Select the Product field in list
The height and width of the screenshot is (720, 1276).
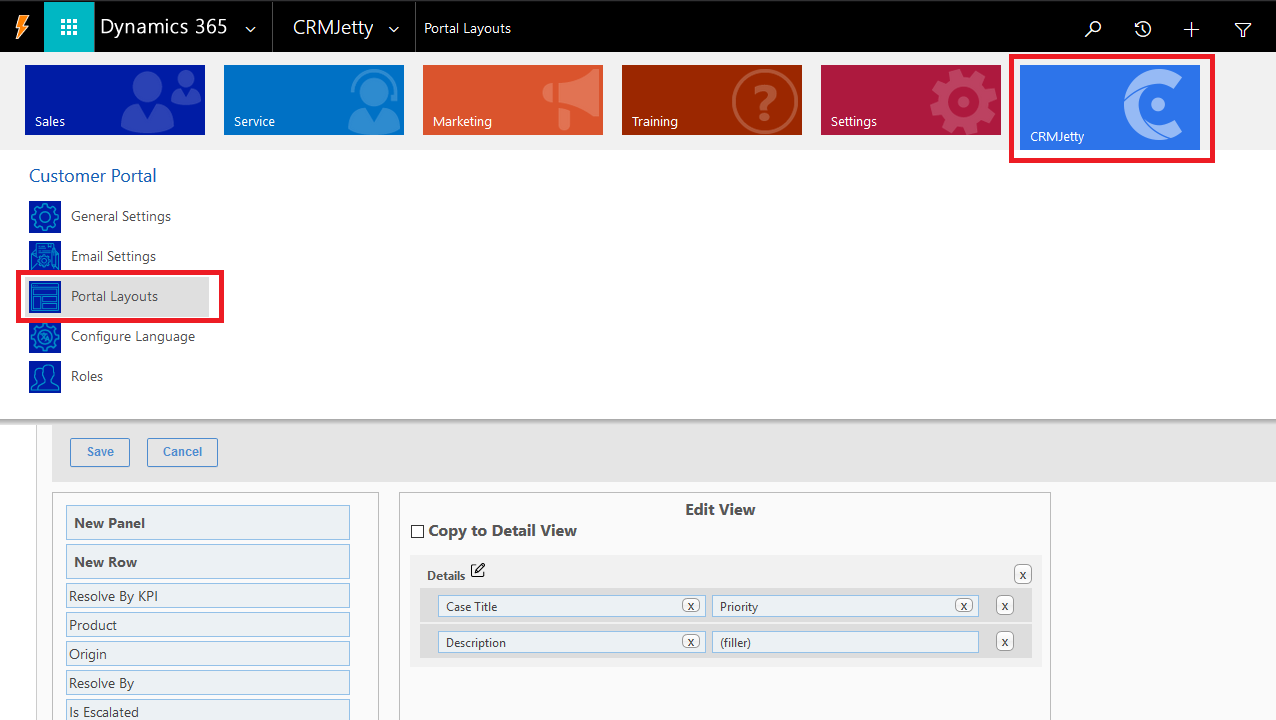tap(208, 625)
